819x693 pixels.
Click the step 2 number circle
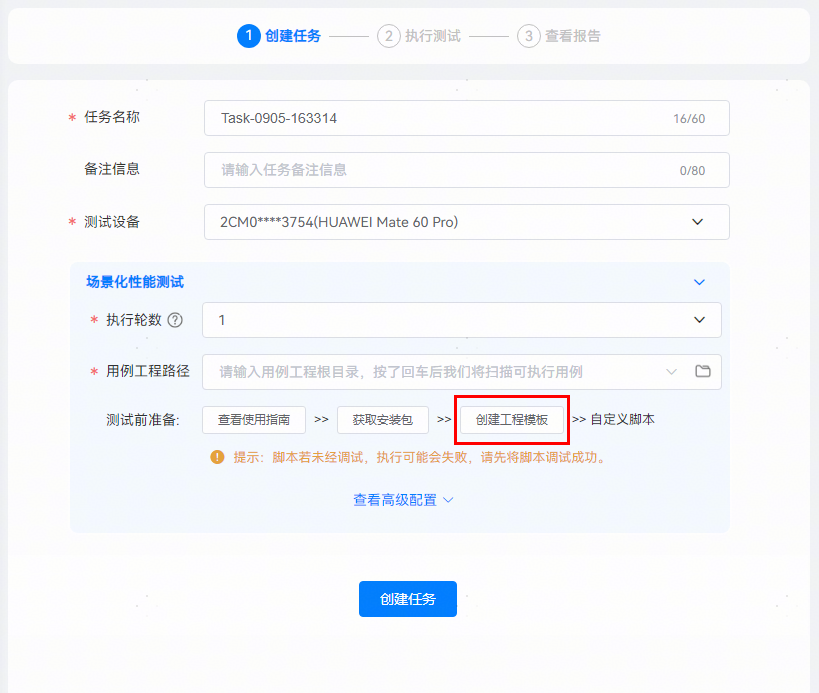point(388,36)
